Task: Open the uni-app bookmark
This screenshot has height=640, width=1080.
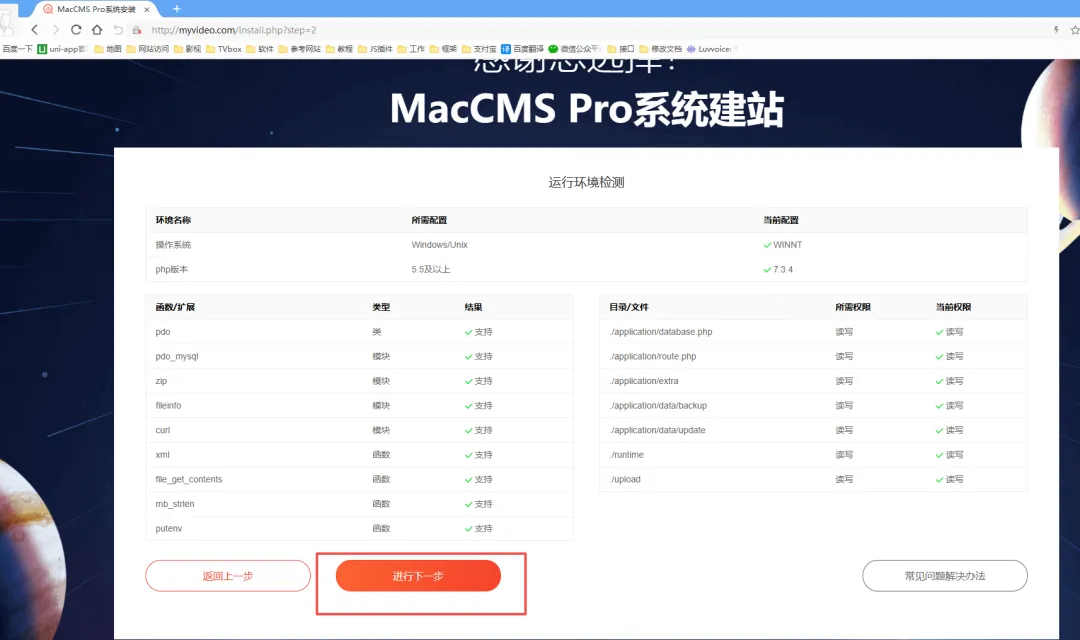Action: [62, 49]
